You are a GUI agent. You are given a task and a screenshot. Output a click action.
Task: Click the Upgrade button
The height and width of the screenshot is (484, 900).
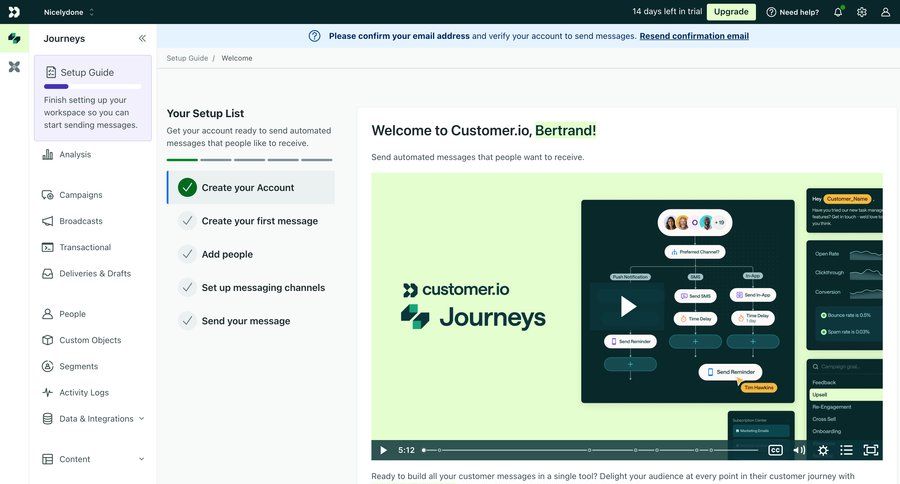tap(731, 11)
